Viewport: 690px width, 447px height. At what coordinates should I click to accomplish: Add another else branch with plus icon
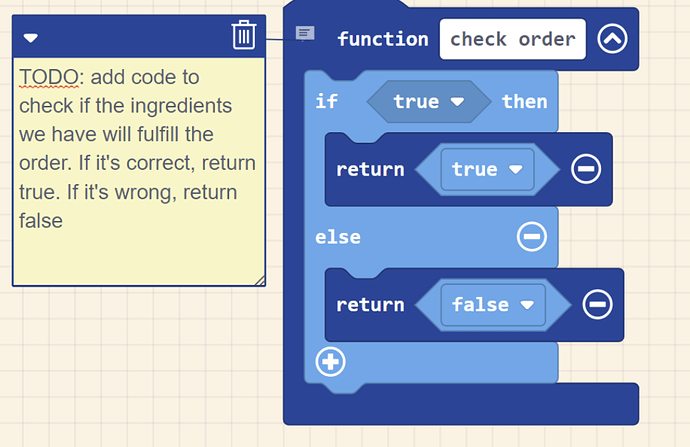click(x=330, y=362)
